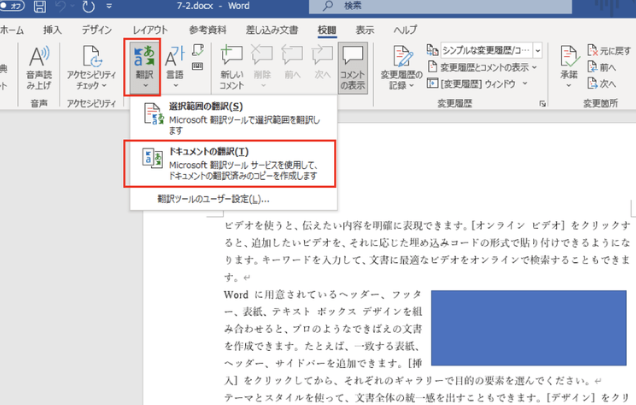The width and height of the screenshot is (636, 405).
Task: Switch to the 挿入 tab
Action: pos(52,30)
